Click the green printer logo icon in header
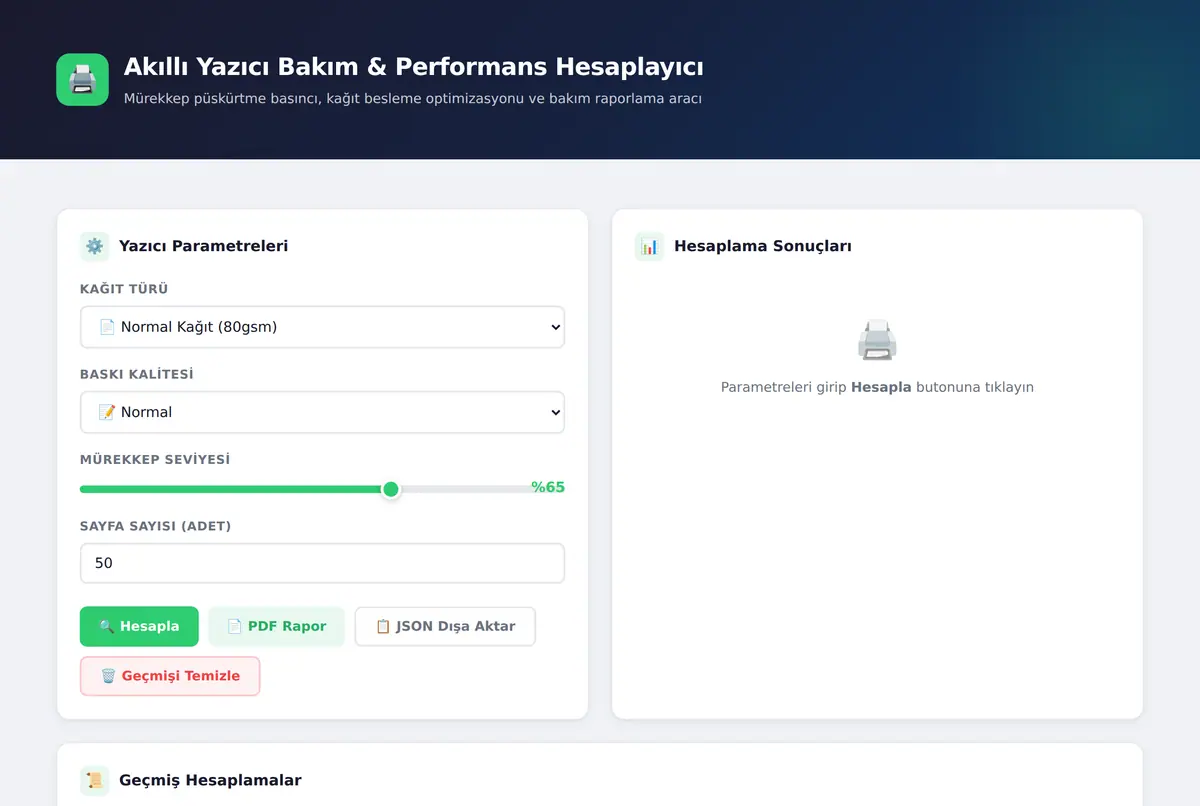Screen dimensions: 1200x806 pos(82,80)
